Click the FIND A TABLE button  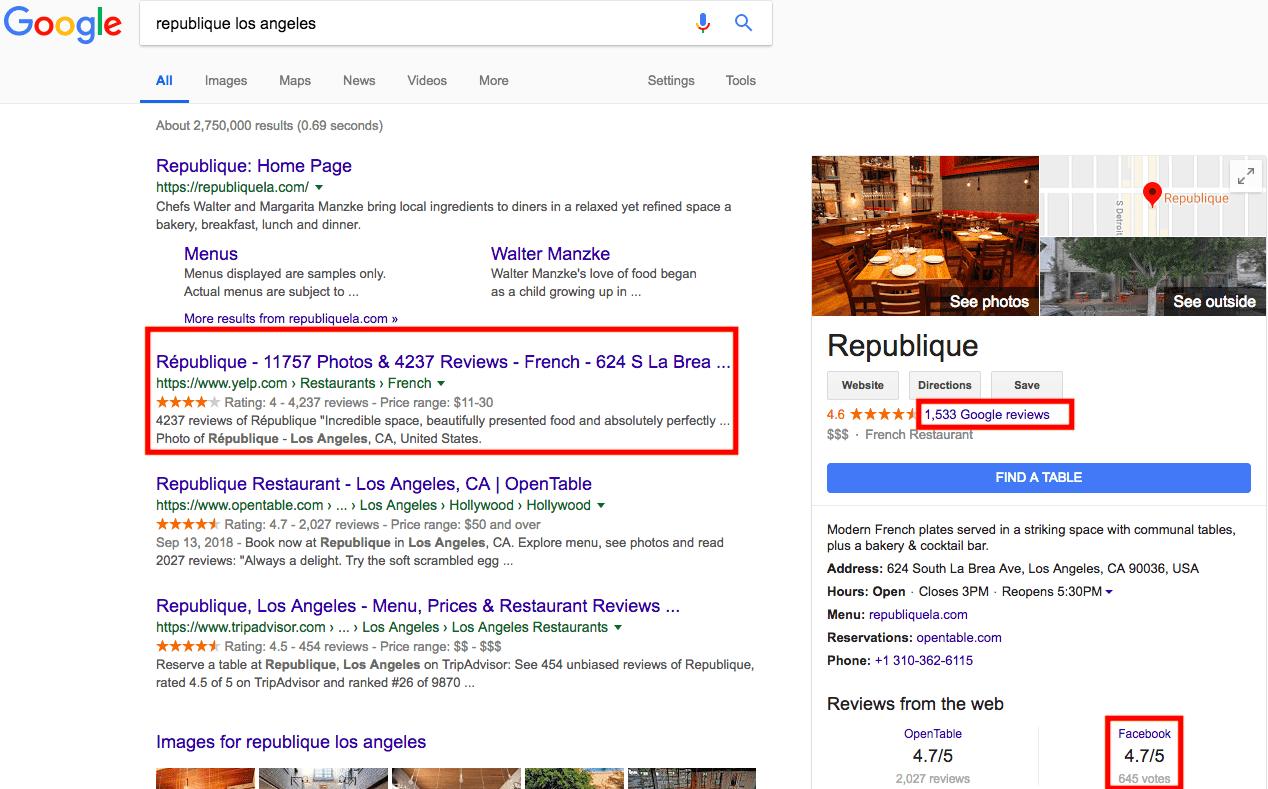coord(1039,478)
